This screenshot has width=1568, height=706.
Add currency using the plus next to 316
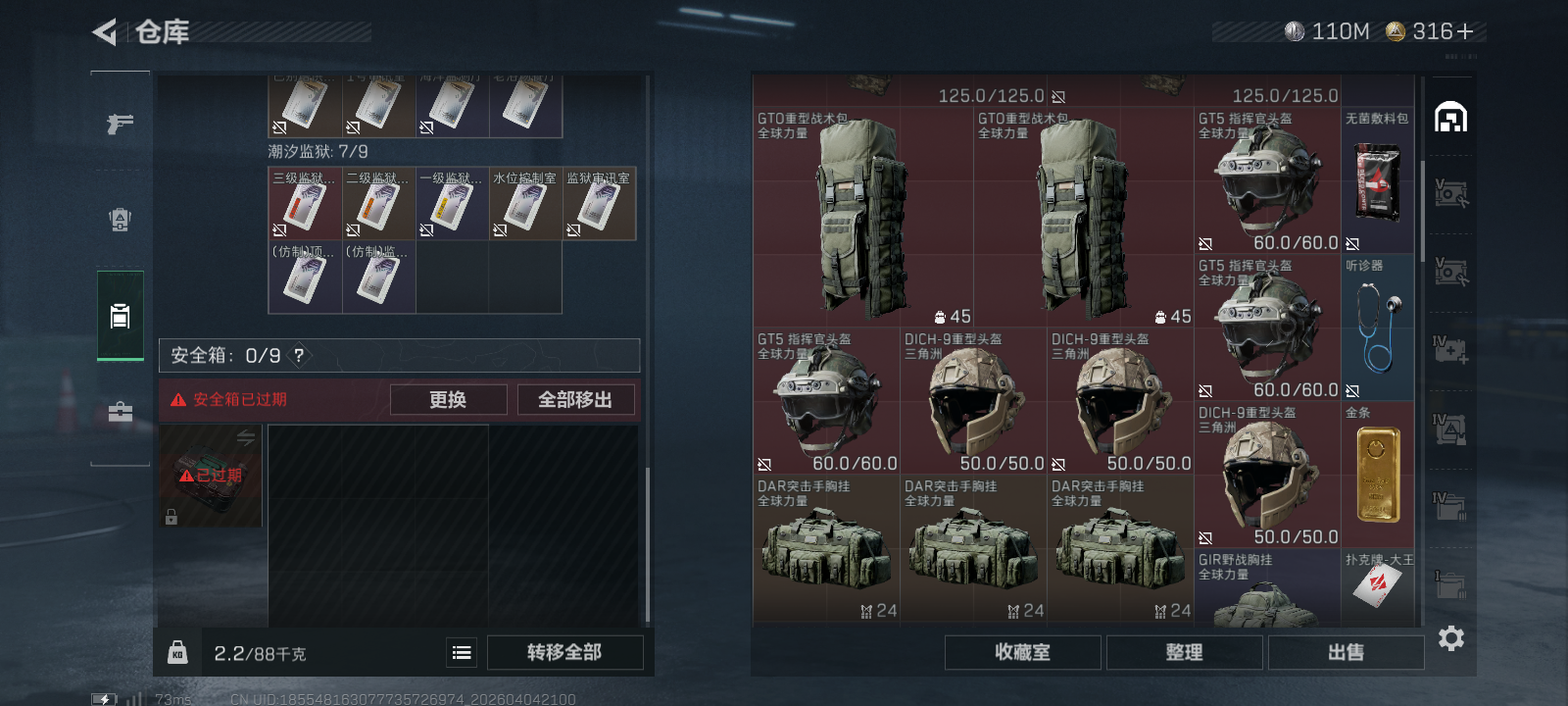click(x=1466, y=31)
